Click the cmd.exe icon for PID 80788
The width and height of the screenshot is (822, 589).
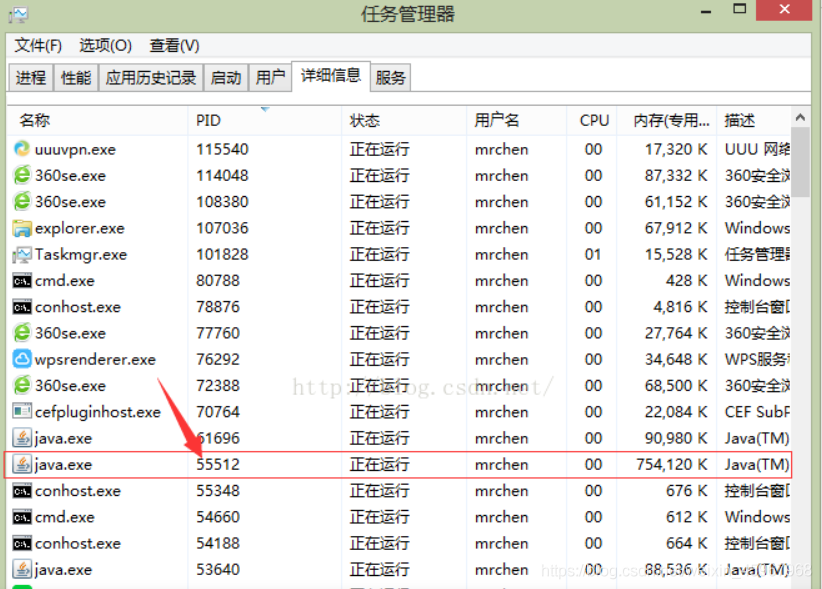pos(21,281)
